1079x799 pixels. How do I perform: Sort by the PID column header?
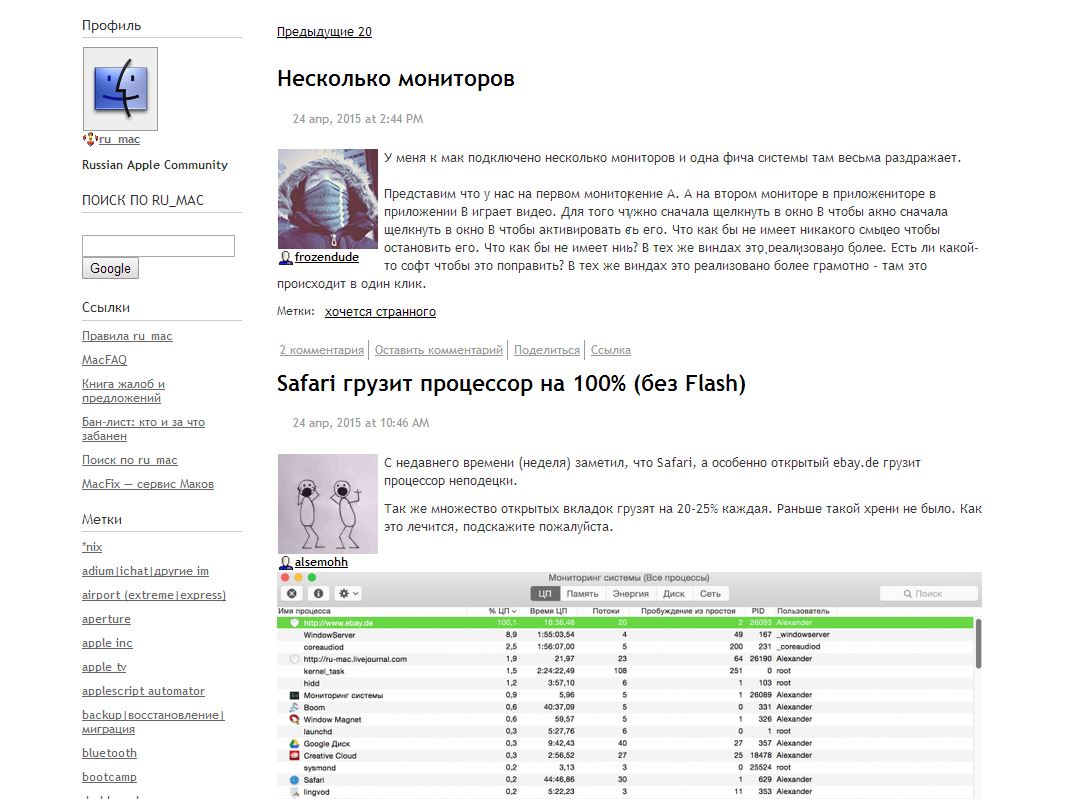758,611
